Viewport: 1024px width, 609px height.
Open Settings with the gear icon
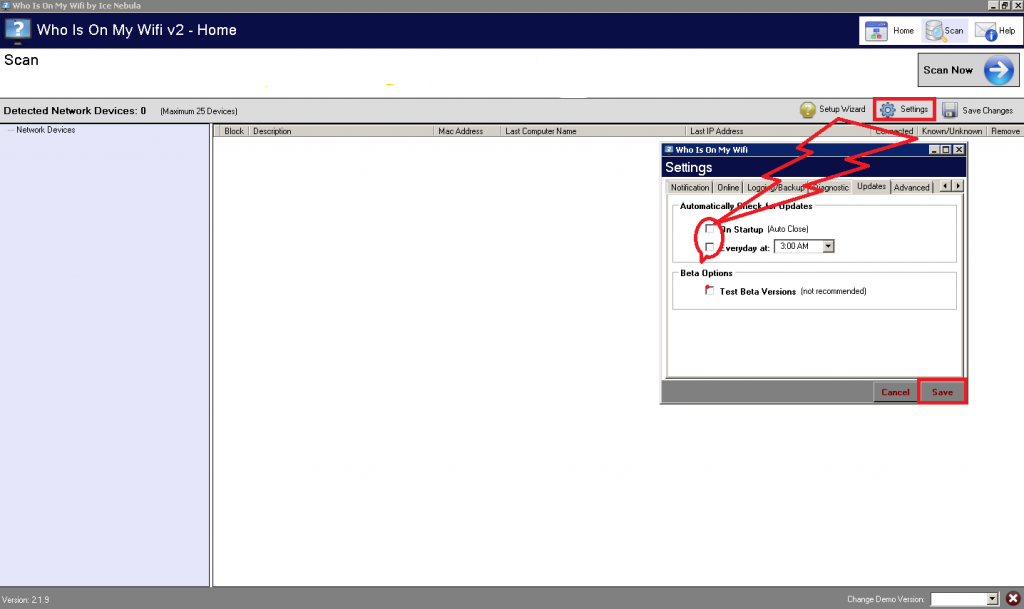904,110
